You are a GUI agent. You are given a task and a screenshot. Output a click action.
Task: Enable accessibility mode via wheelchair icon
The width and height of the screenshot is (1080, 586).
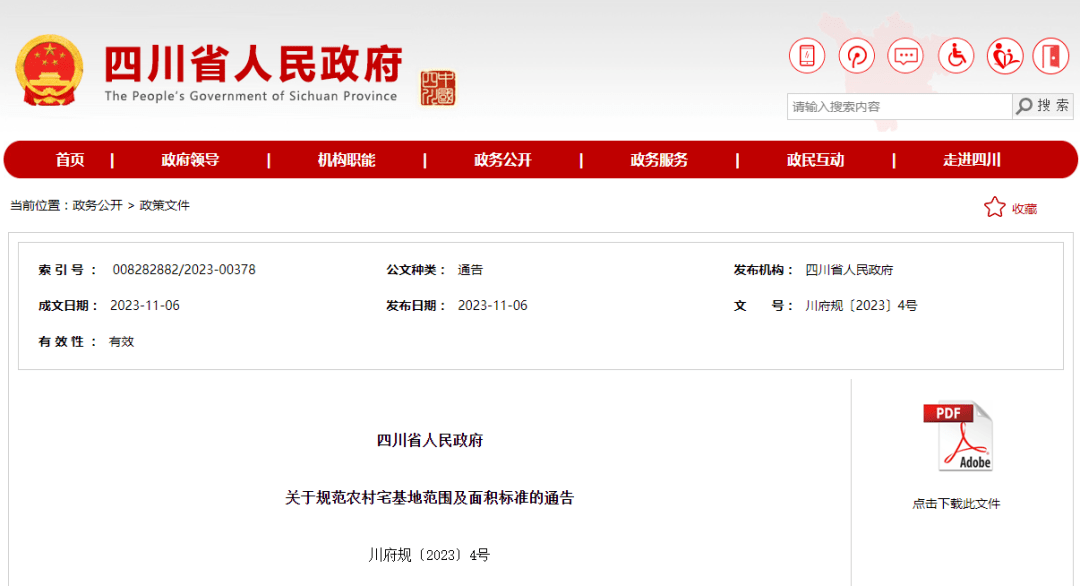pos(956,56)
